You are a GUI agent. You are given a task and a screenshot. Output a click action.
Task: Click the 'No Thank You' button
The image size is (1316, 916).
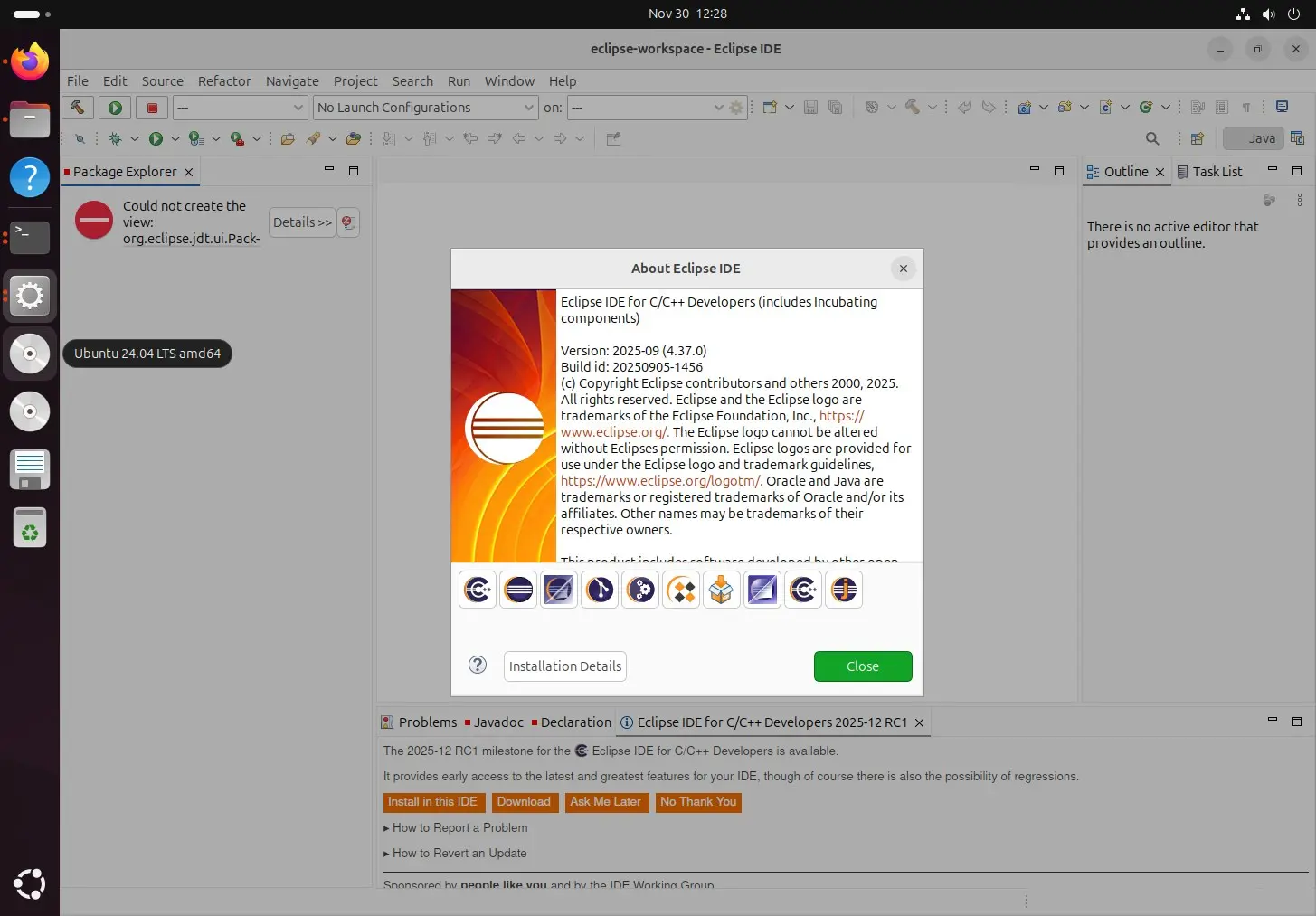tap(698, 802)
